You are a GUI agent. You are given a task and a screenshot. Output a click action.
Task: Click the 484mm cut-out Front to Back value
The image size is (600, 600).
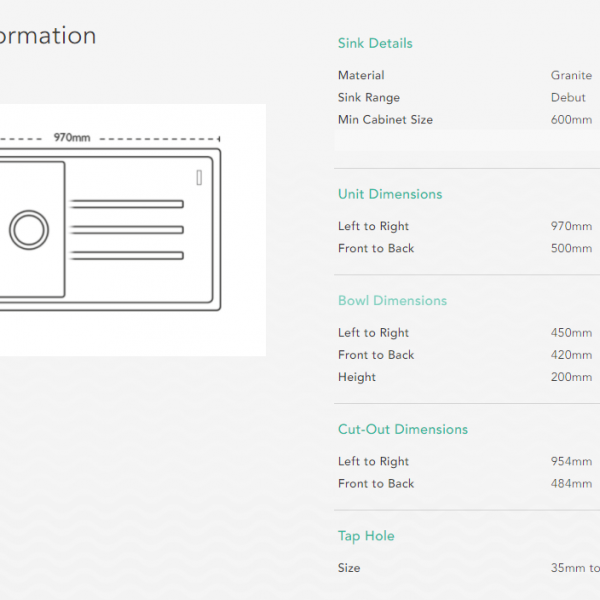(x=571, y=483)
